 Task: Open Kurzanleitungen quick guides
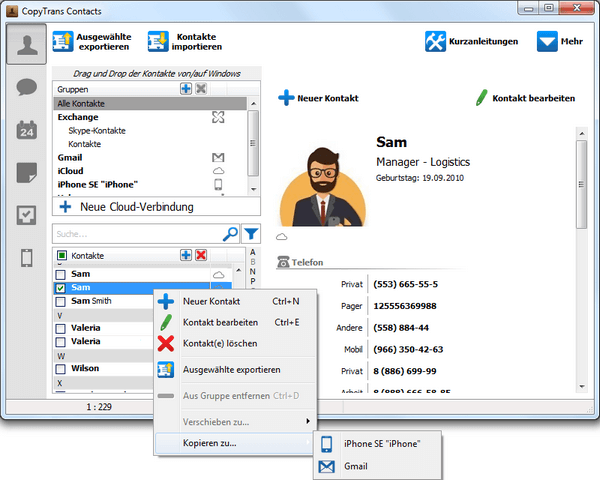click(x=471, y=41)
